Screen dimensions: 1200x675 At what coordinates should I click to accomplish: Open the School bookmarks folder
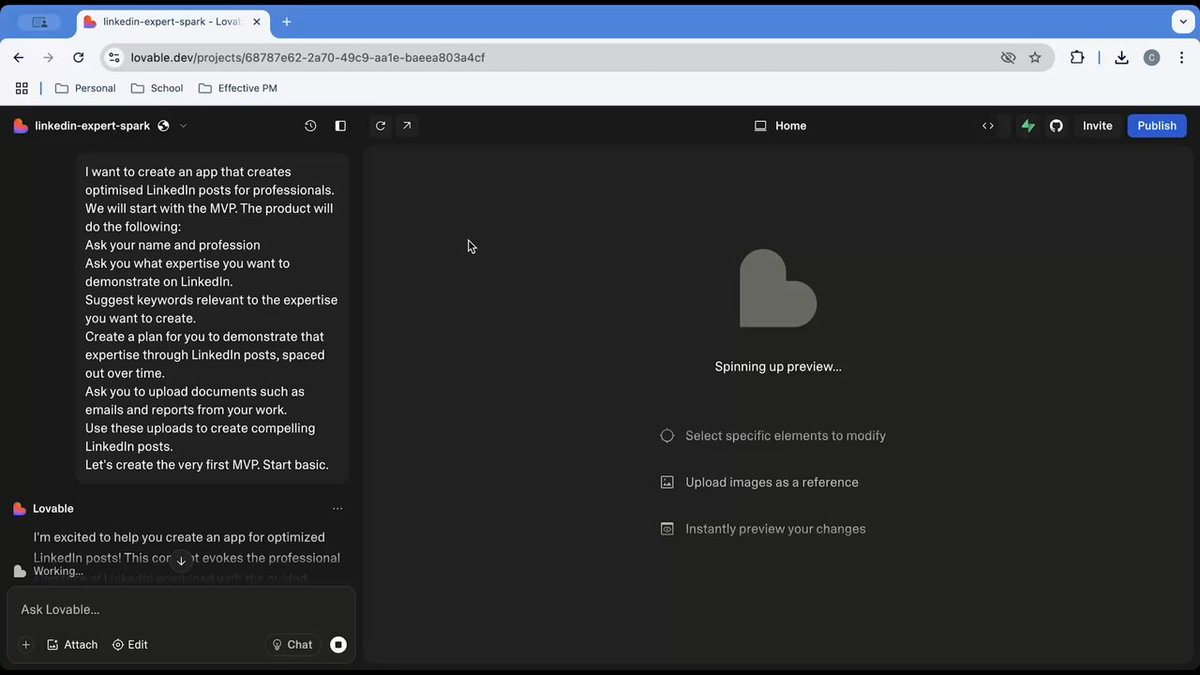[157, 88]
